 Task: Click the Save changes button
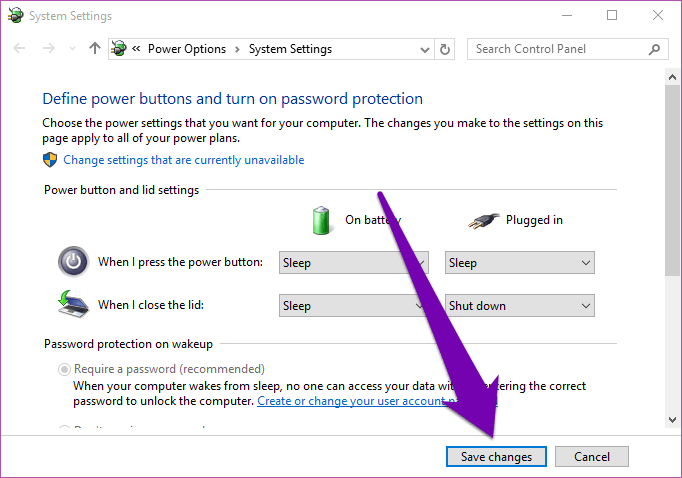click(496, 457)
